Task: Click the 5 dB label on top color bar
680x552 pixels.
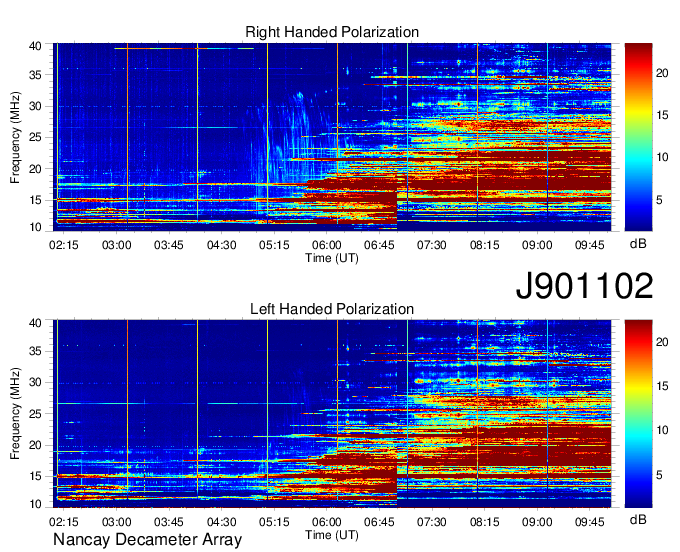Action: 659,200
